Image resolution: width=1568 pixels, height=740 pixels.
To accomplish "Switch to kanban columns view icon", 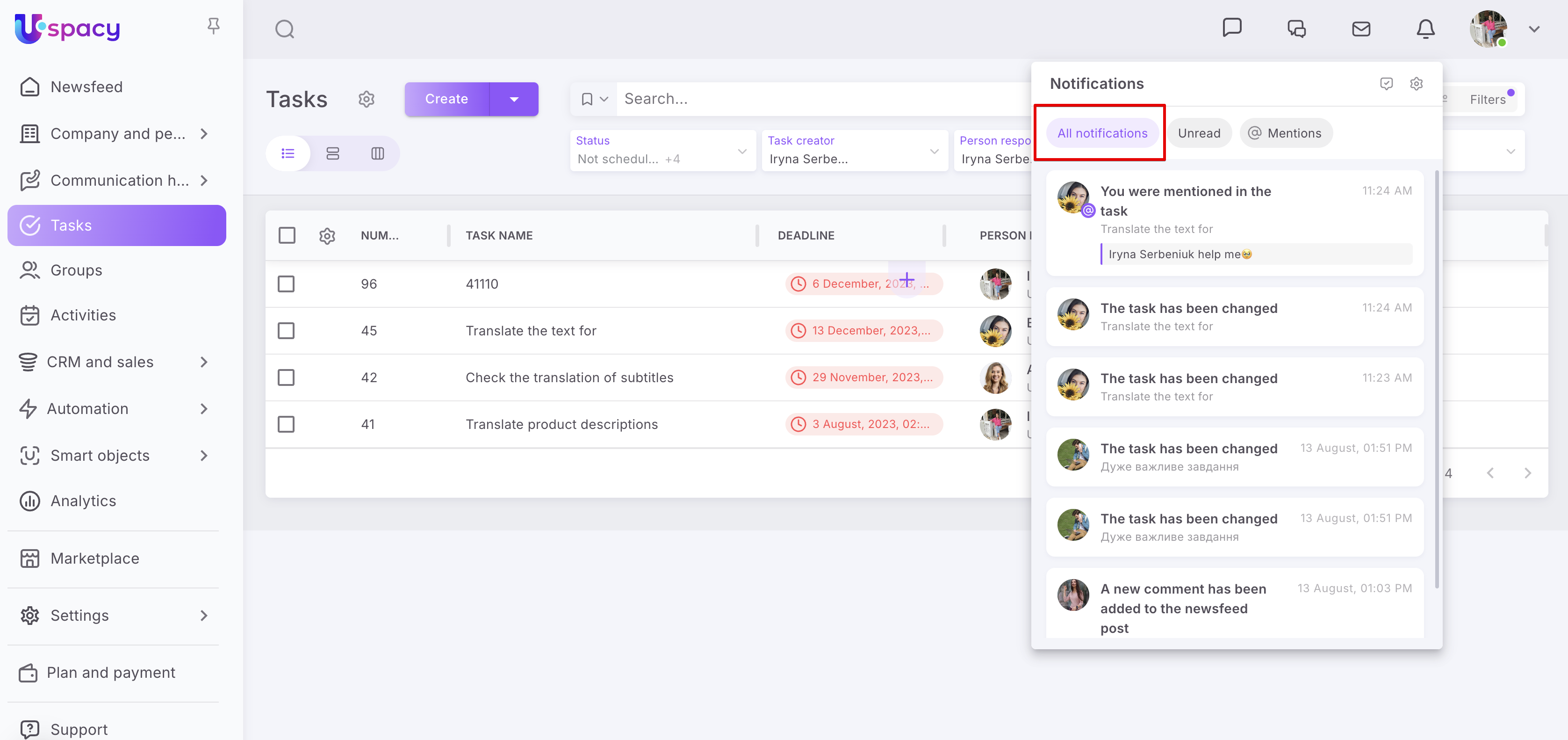I will pos(377,153).
